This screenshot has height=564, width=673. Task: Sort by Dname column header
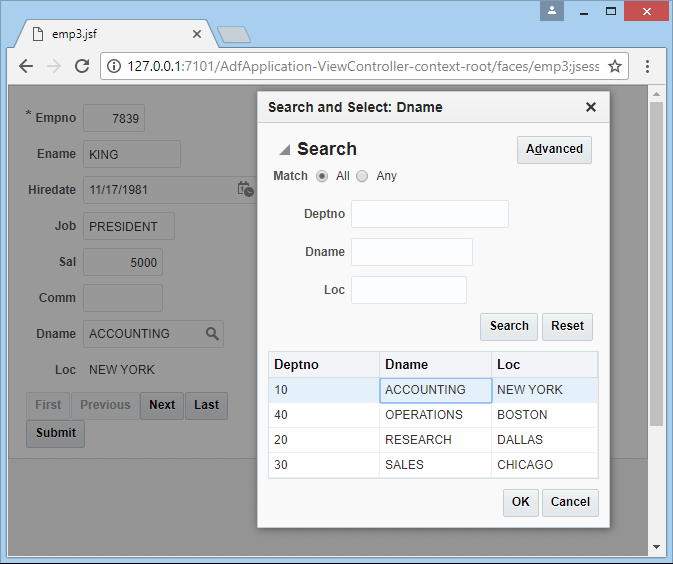point(435,364)
